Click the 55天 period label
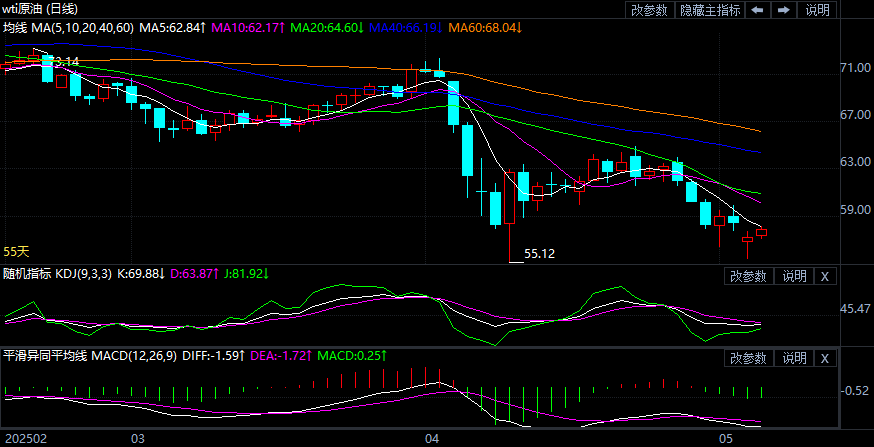The width and height of the screenshot is (874, 447). click(x=17, y=251)
